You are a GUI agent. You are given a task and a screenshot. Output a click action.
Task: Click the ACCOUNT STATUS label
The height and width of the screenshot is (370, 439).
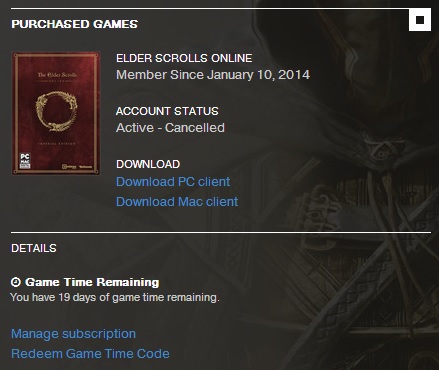(x=167, y=111)
